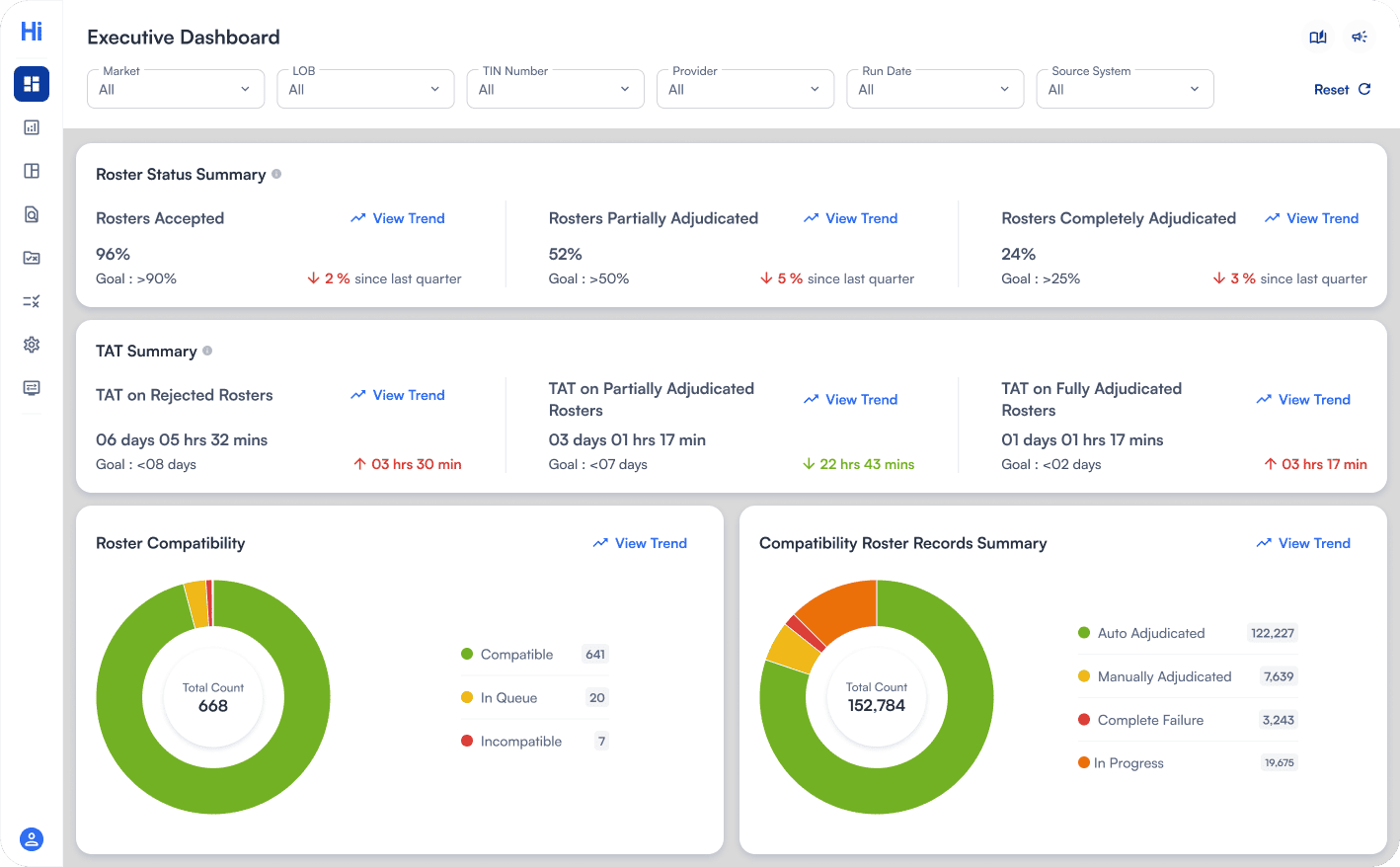Click info icon beside TAT Summary
Viewport: 1400px width, 867px height.
tap(207, 351)
